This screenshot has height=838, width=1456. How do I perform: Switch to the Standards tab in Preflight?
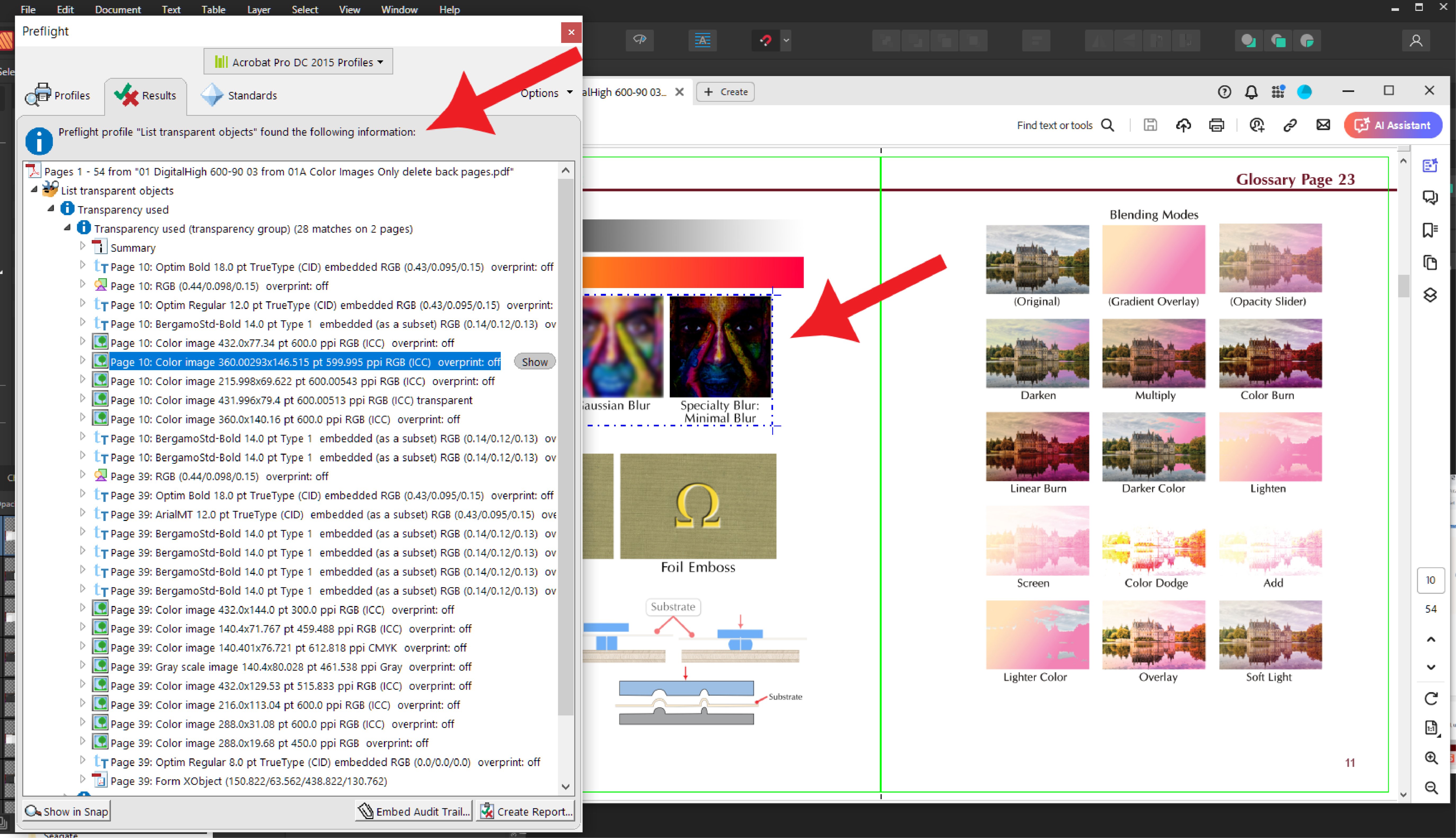pyautogui.click(x=239, y=95)
